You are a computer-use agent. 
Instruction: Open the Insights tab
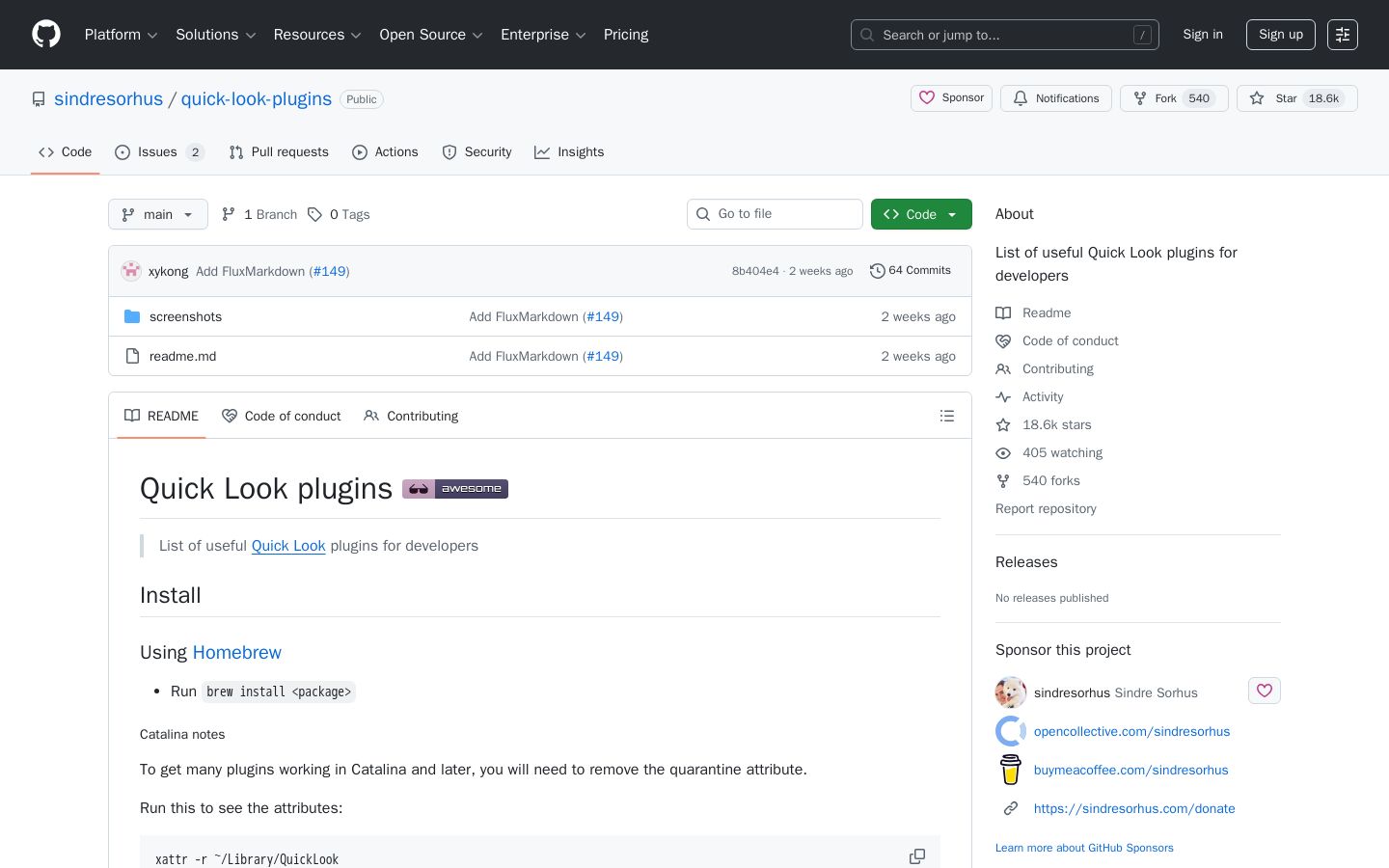[569, 152]
